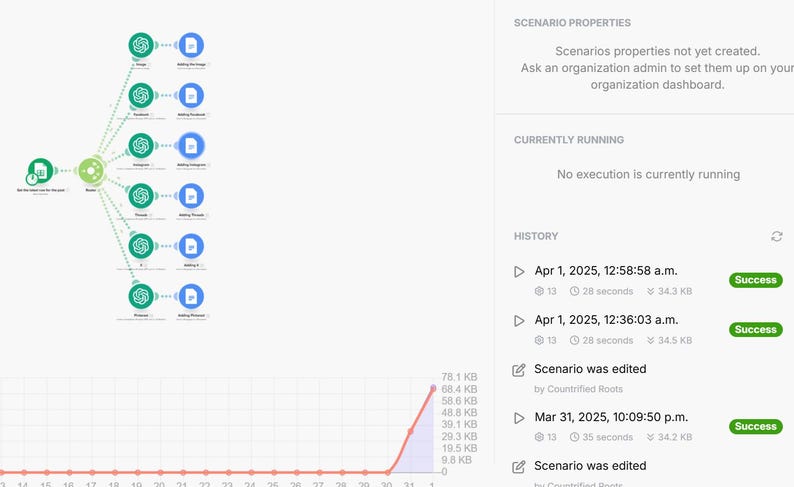Screen dimensions: 794x487
Task: Open the OpenAI module labeled Threads
Action: pyautogui.click(x=141, y=195)
